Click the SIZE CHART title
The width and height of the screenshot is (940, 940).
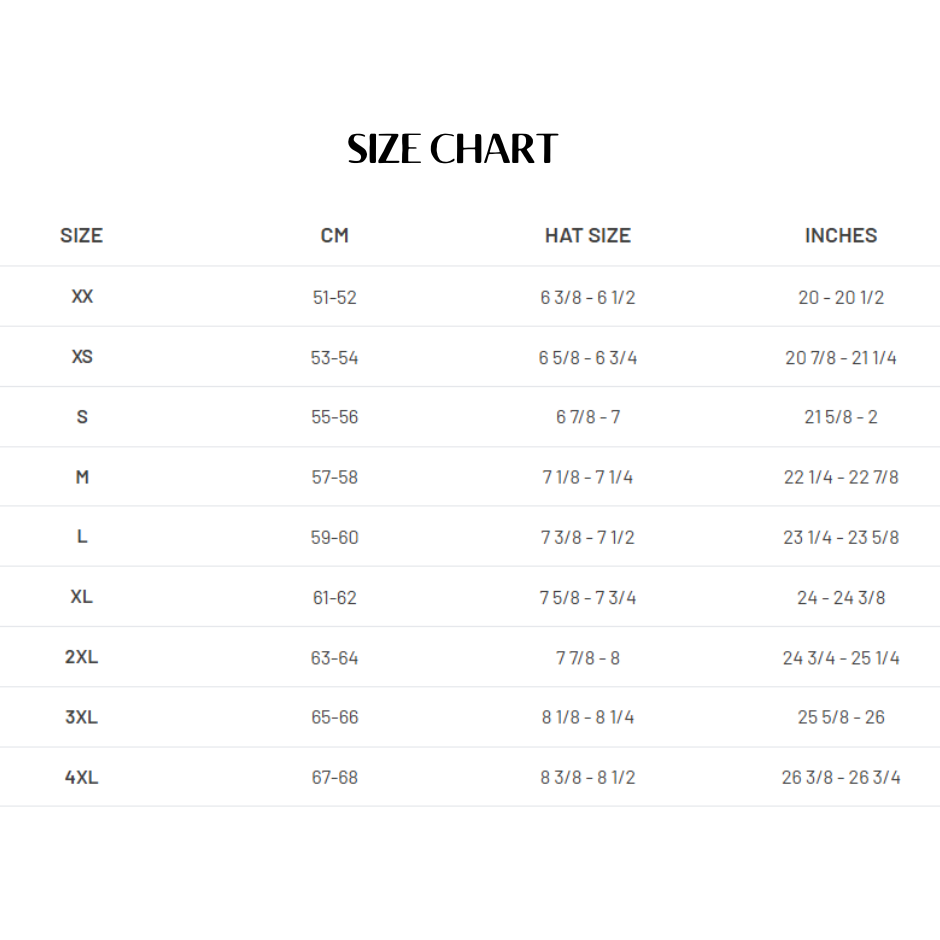(x=452, y=150)
